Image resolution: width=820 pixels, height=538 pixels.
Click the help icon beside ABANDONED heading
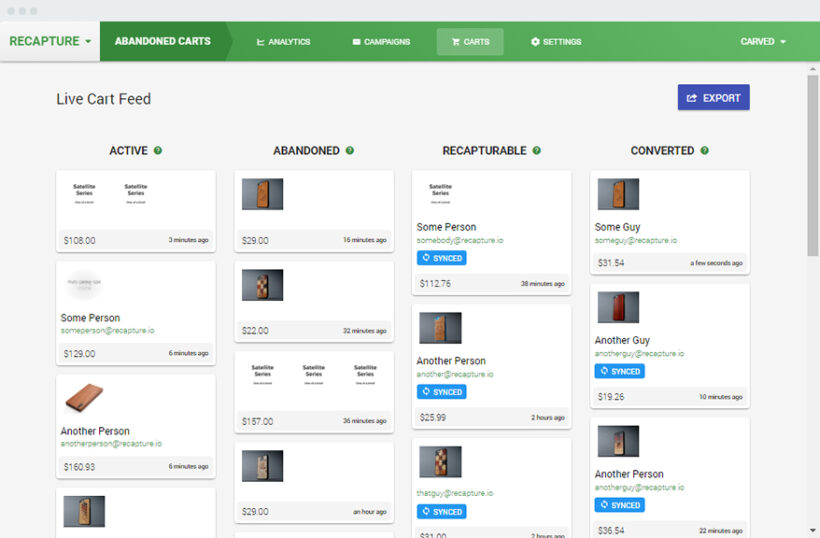(x=349, y=151)
